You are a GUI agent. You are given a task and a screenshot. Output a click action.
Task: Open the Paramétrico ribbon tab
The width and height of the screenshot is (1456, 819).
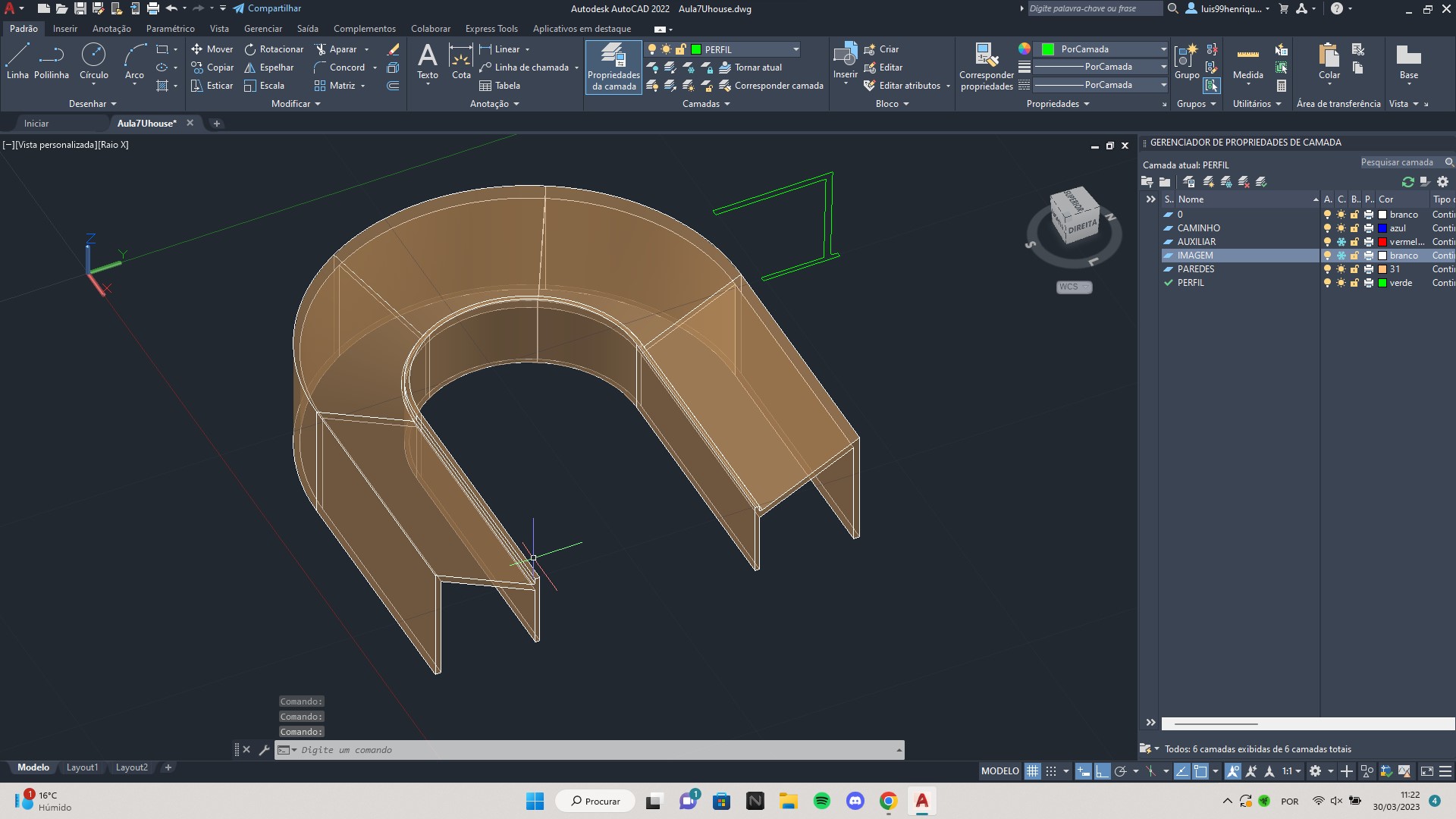click(x=170, y=29)
